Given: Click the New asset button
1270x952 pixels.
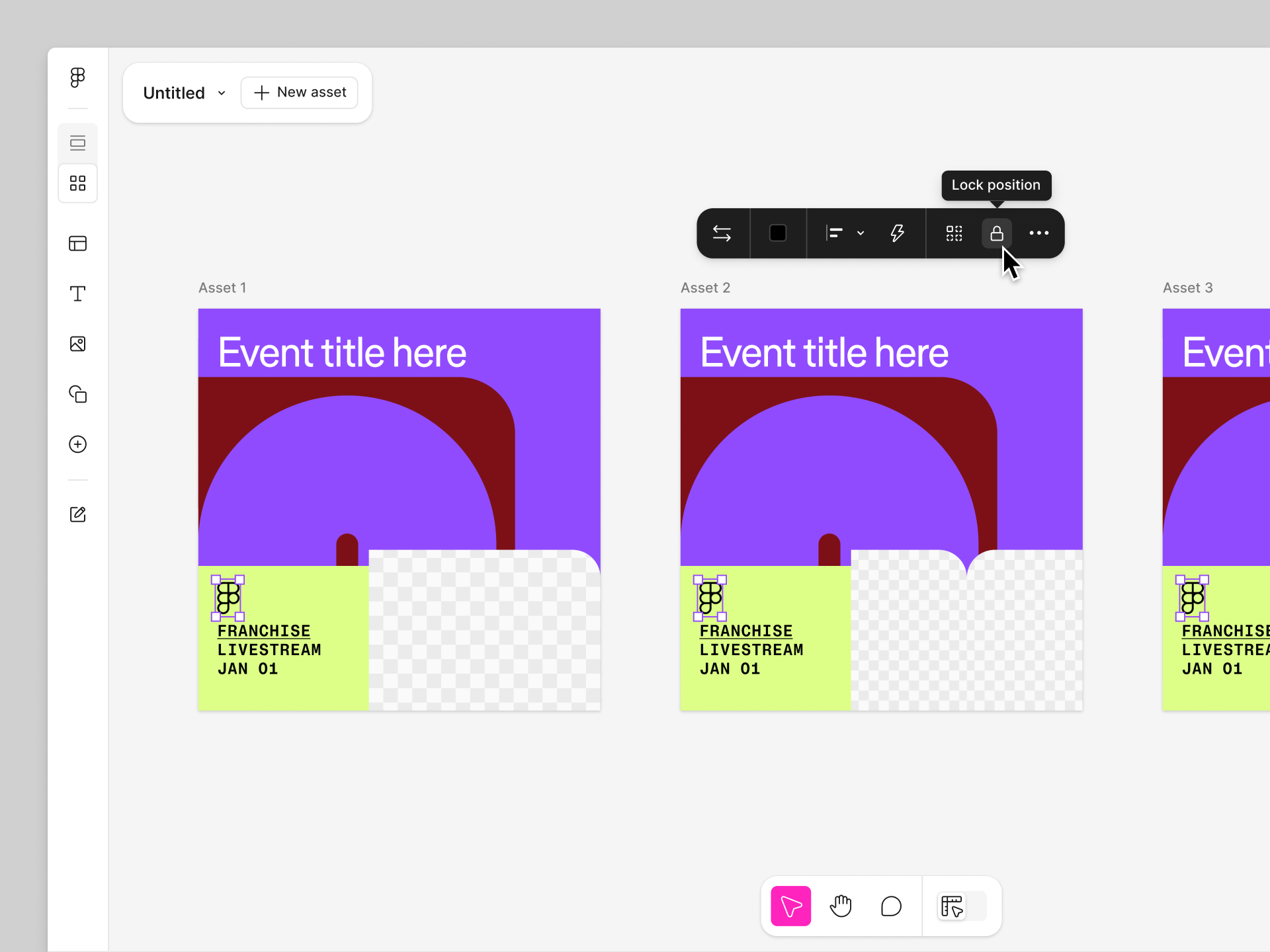Looking at the screenshot, I should click(x=299, y=92).
